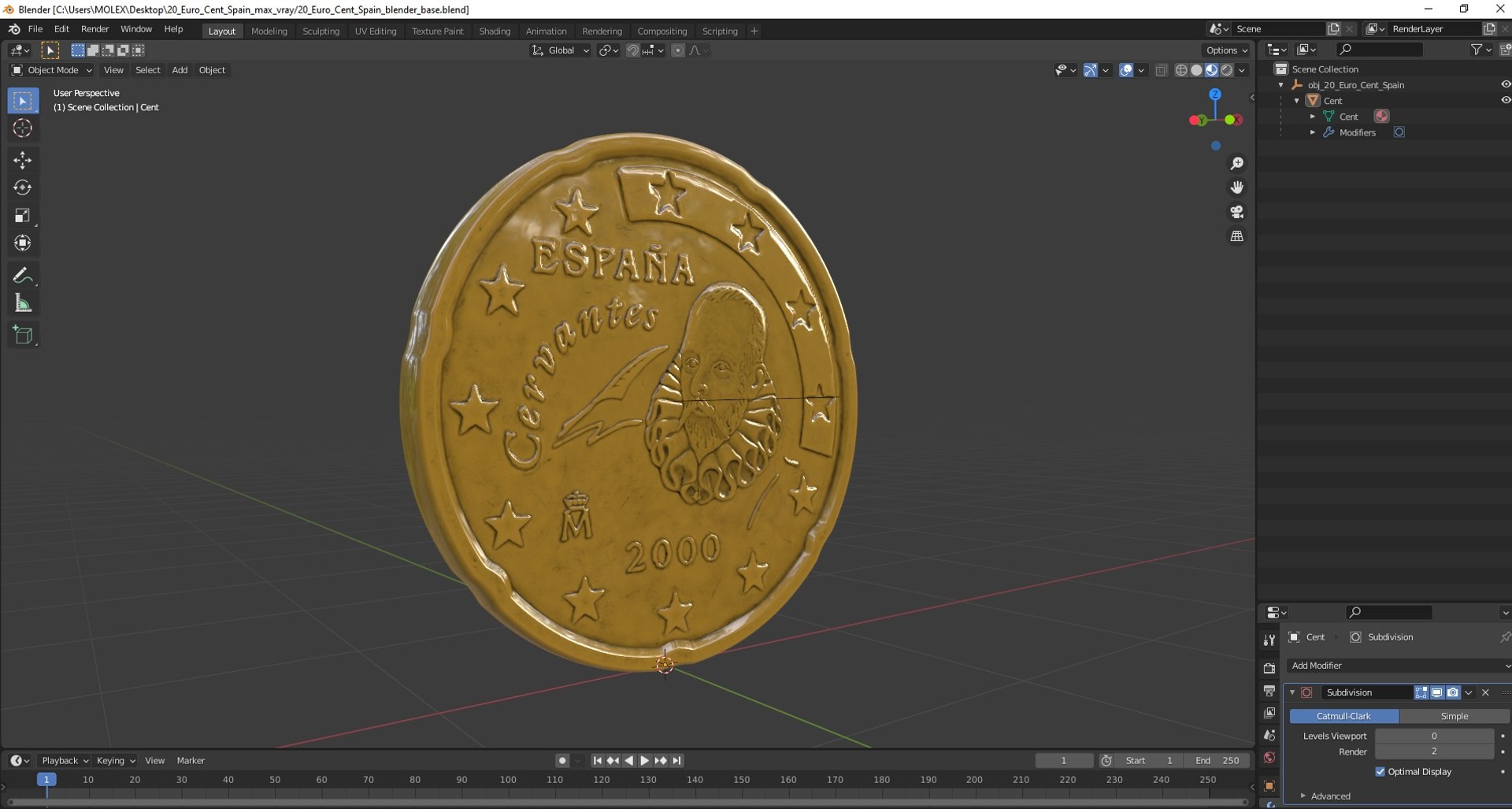Remove the Subdivision modifier with X
This screenshot has width=1512, height=809.
tap(1485, 692)
